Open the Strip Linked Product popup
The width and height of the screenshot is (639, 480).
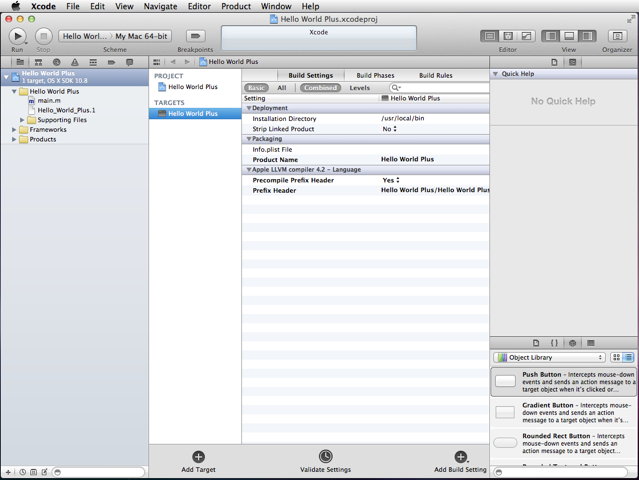point(390,129)
